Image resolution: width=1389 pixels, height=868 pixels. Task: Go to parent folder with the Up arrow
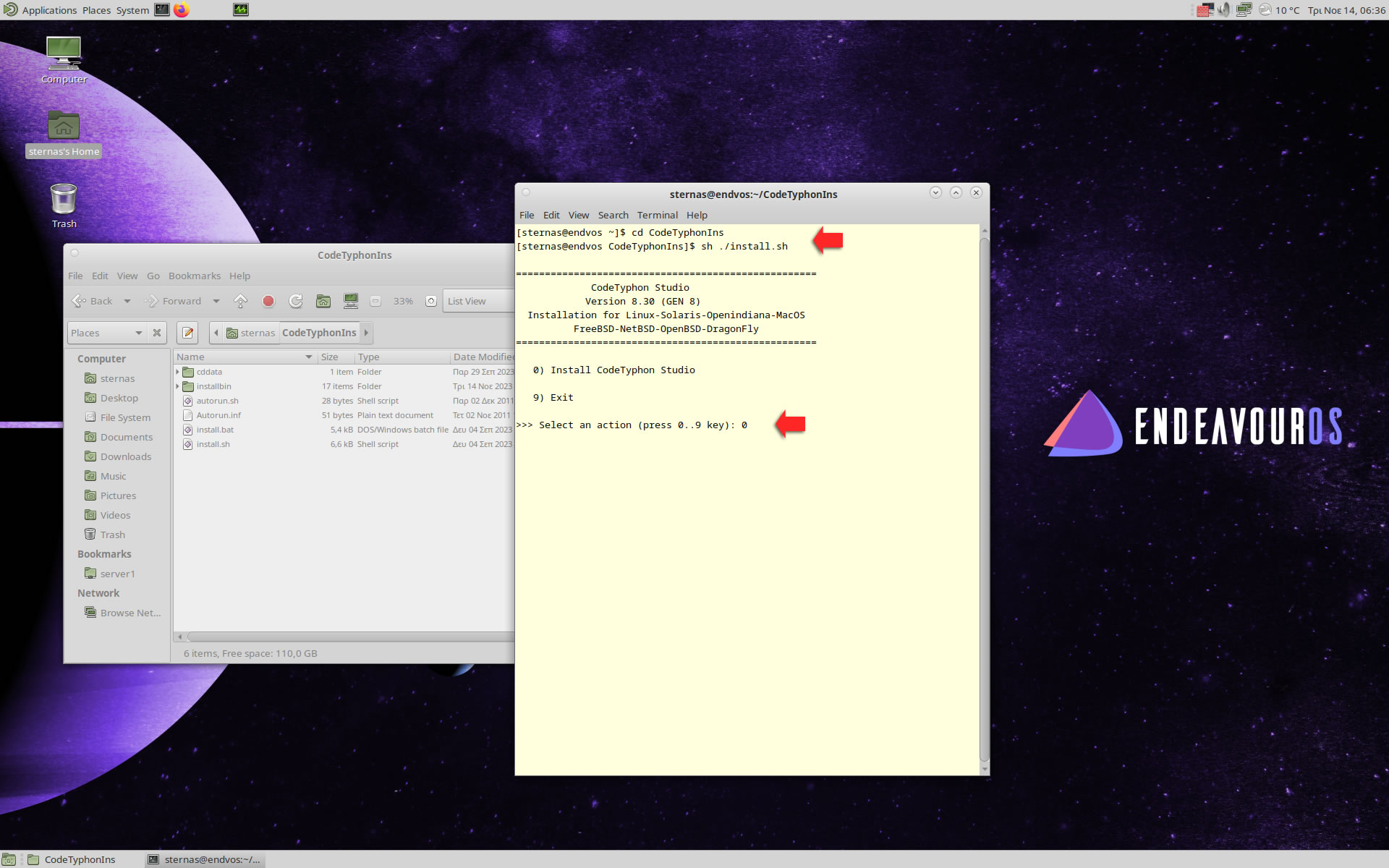tap(241, 301)
